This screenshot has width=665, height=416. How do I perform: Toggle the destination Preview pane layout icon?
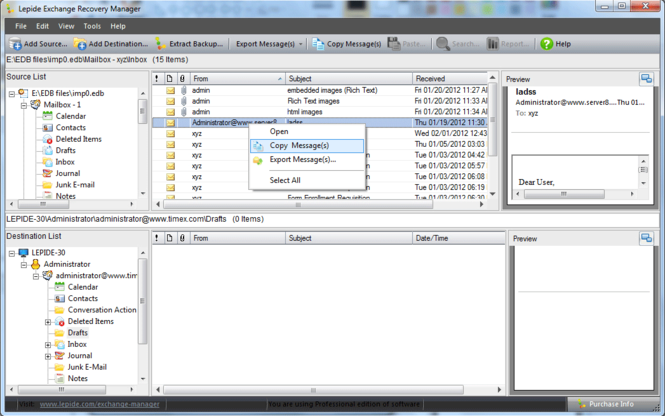pos(646,238)
